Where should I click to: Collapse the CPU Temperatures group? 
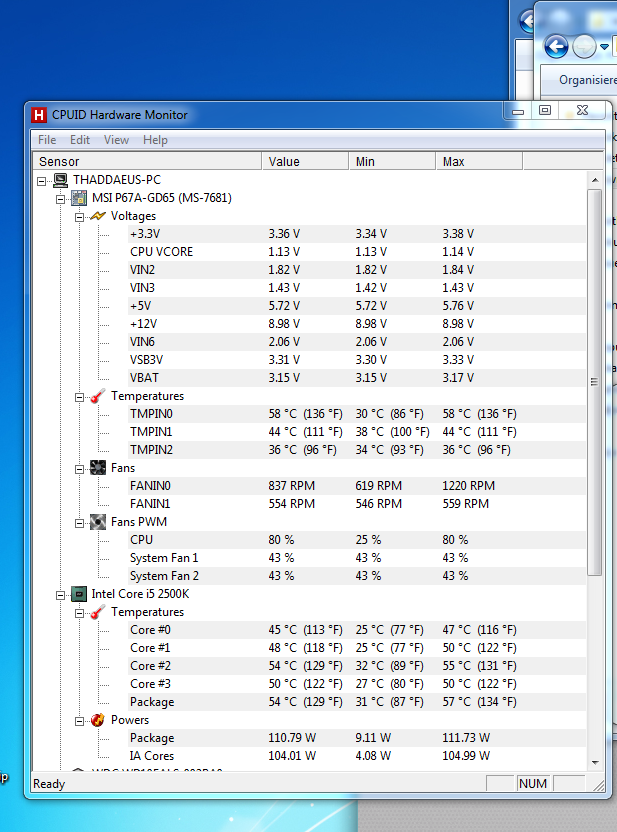tap(79, 613)
